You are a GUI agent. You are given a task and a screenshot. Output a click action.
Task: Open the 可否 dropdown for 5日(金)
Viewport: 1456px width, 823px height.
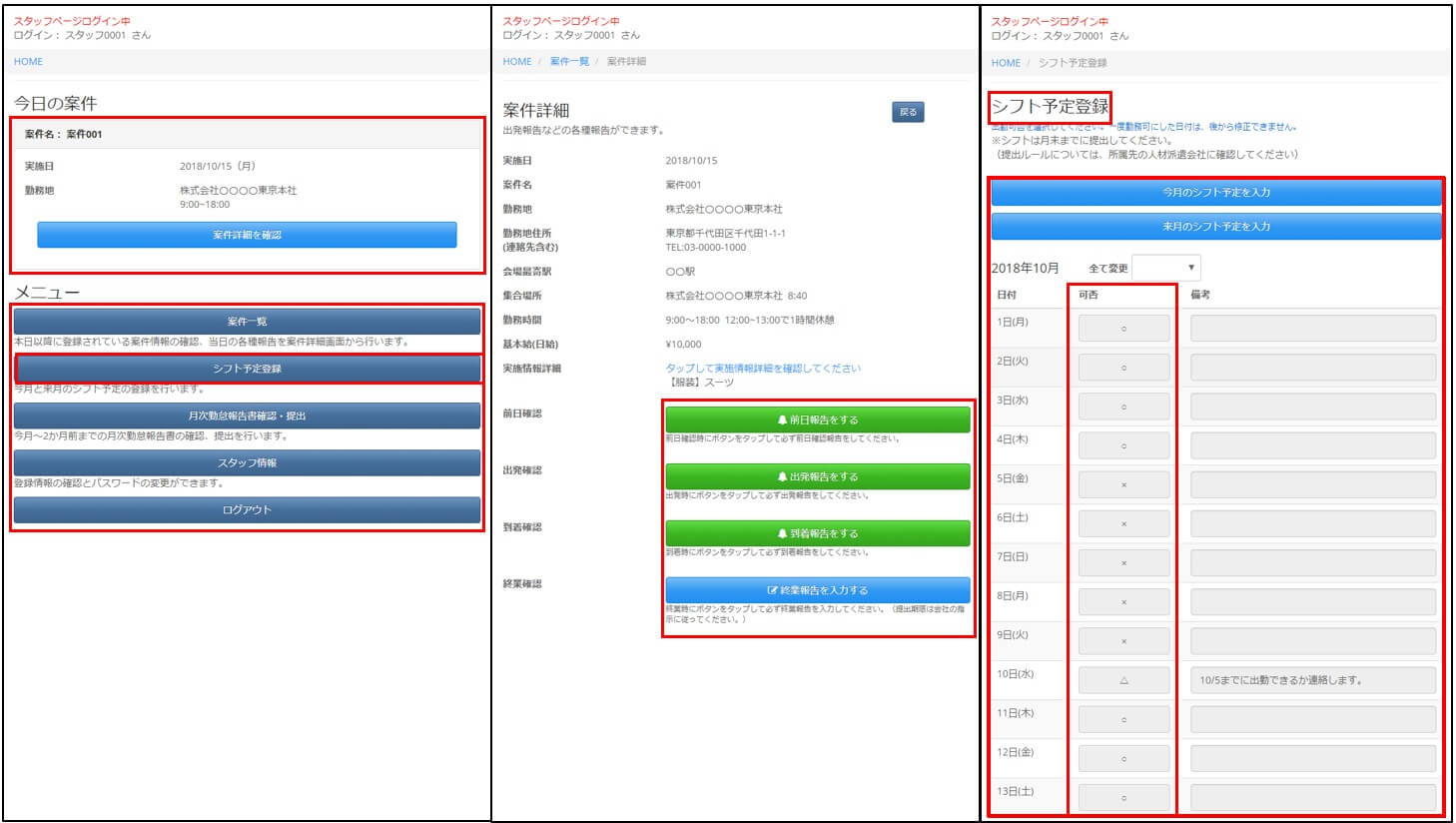click(1123, 484)
